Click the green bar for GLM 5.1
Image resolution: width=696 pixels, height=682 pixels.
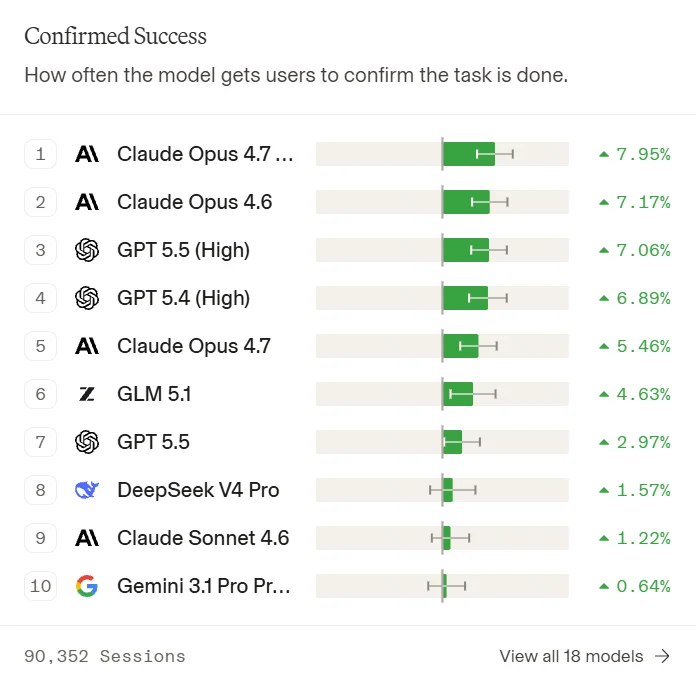pos(458,394)
